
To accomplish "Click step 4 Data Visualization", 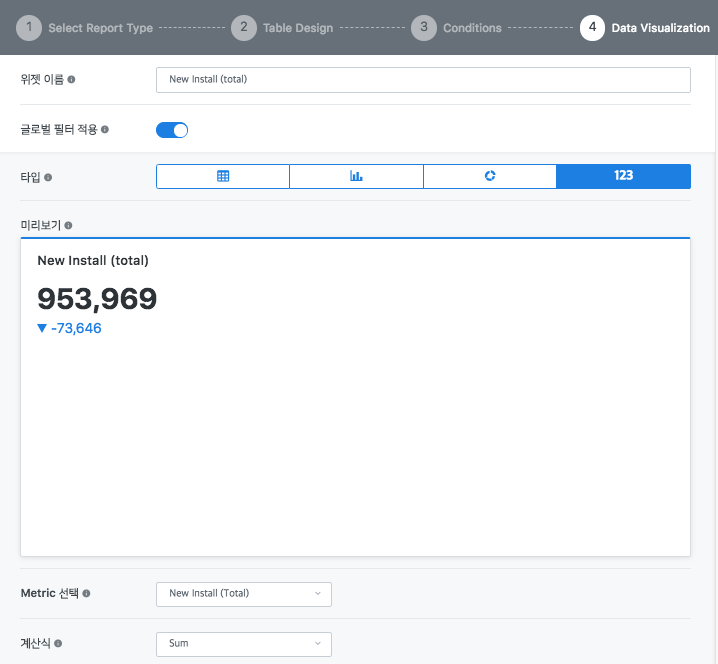I will [x=646, y=27].
